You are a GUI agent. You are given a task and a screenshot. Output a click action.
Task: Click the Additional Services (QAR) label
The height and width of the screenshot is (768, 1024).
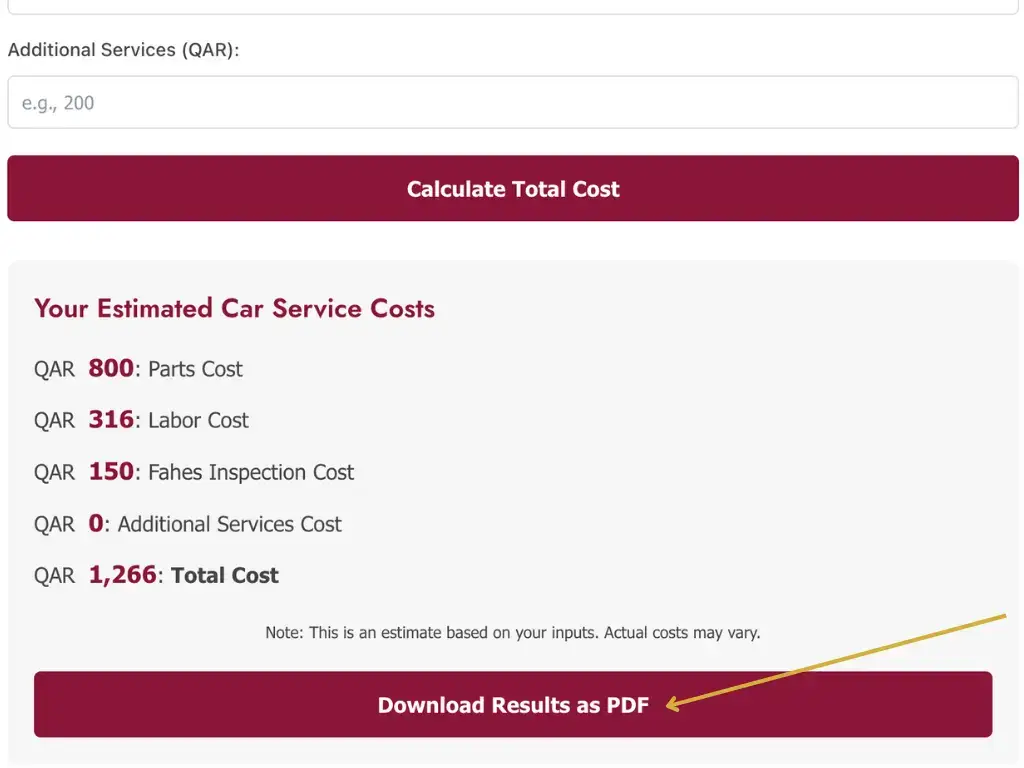pyautogui.click(x=124, y=50)
